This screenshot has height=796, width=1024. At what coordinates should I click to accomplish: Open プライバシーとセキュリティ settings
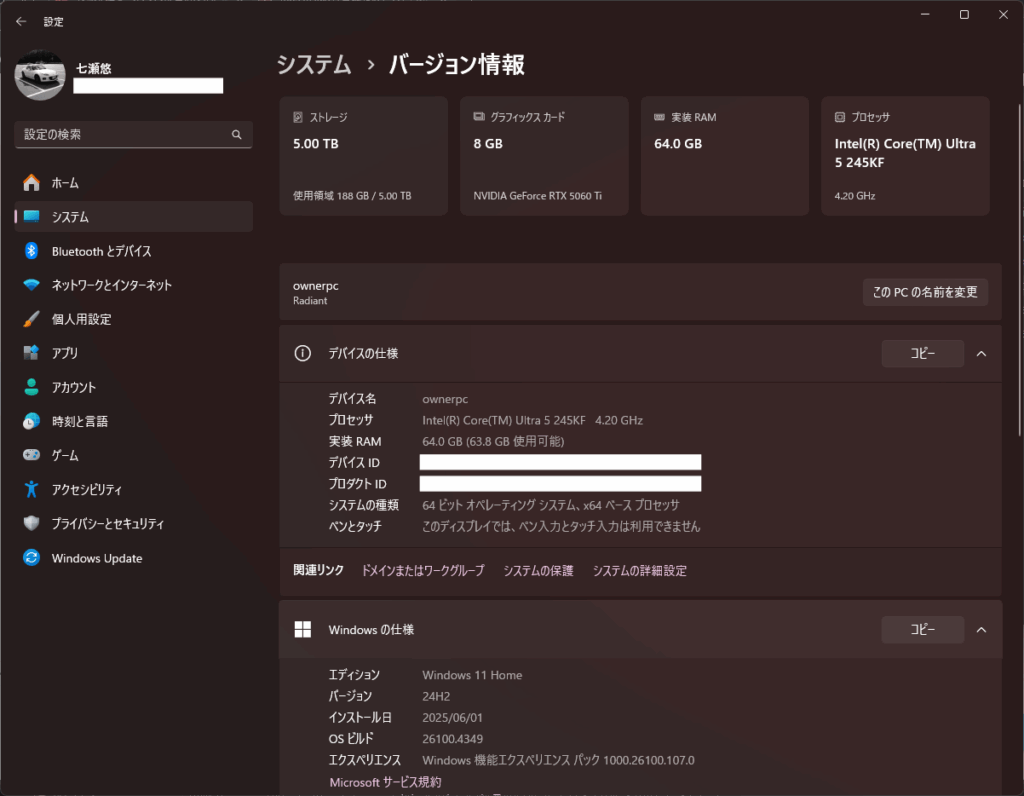coord(133,523)
